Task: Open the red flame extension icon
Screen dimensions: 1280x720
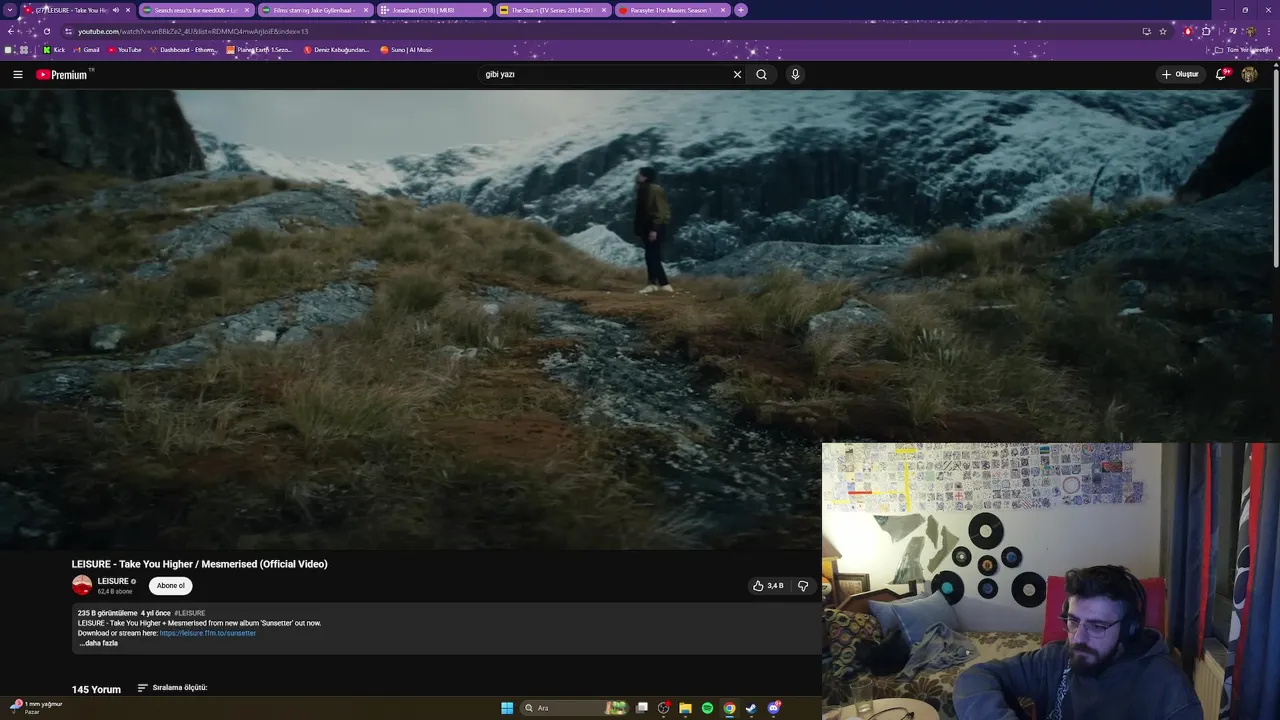Action: (1188, 31)
